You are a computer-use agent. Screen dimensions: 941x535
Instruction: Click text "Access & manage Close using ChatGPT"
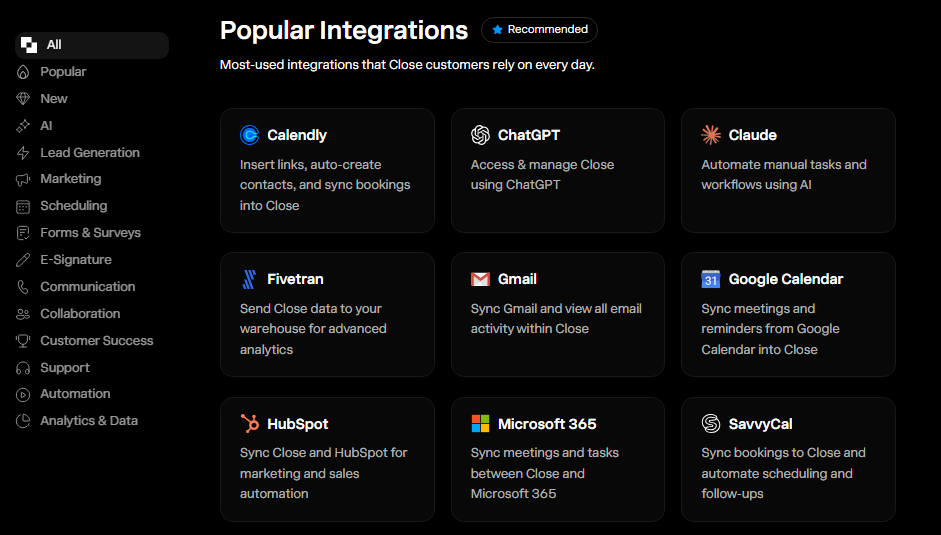tap(543, 175)
